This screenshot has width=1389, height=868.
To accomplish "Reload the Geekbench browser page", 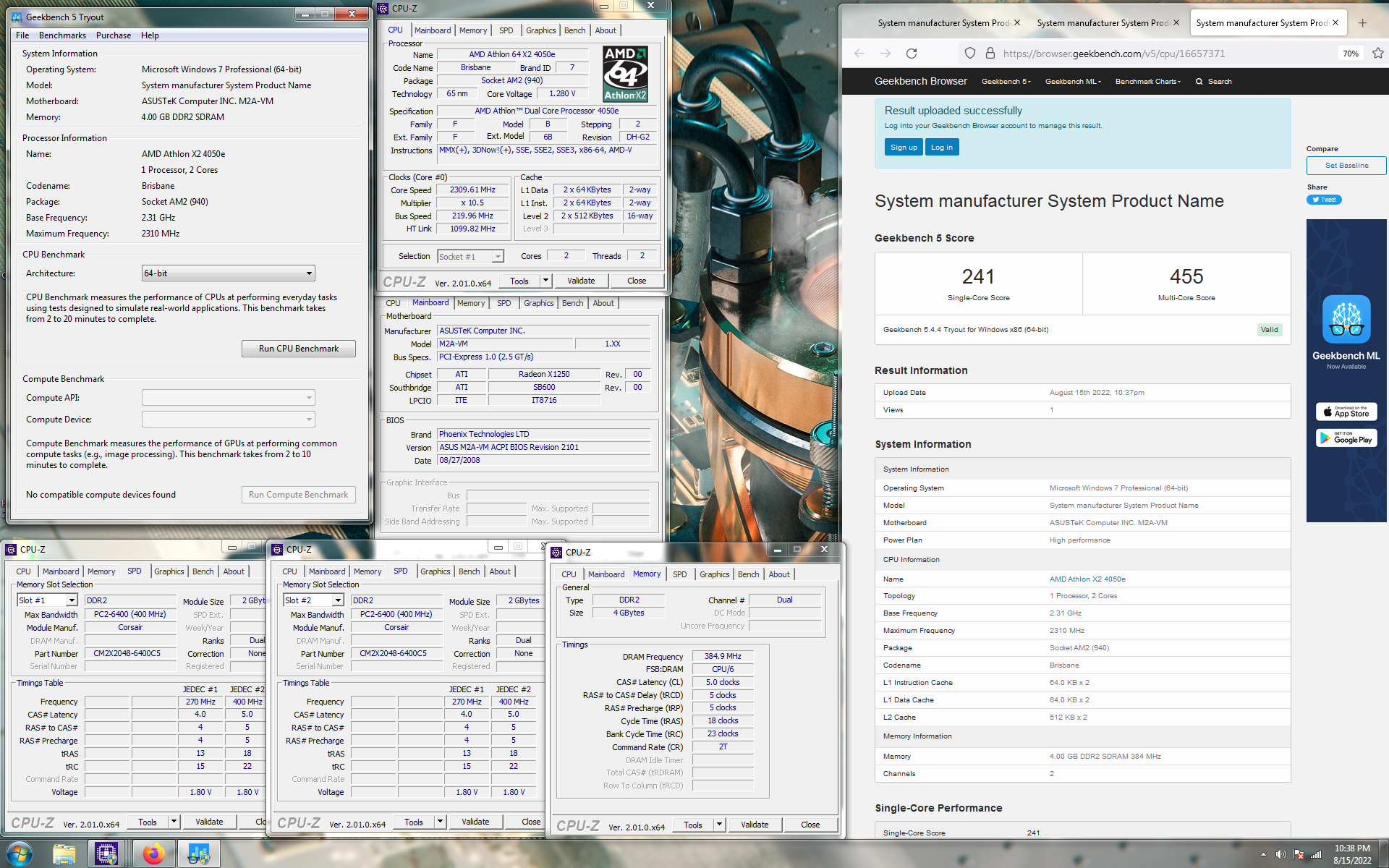I will (x=912, y=54).
